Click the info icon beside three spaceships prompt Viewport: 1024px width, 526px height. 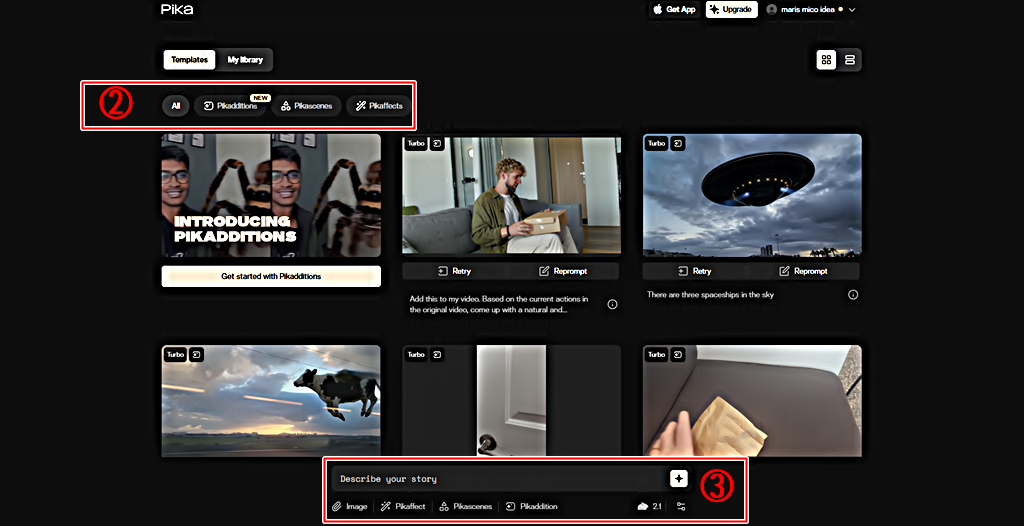point(853,295)
